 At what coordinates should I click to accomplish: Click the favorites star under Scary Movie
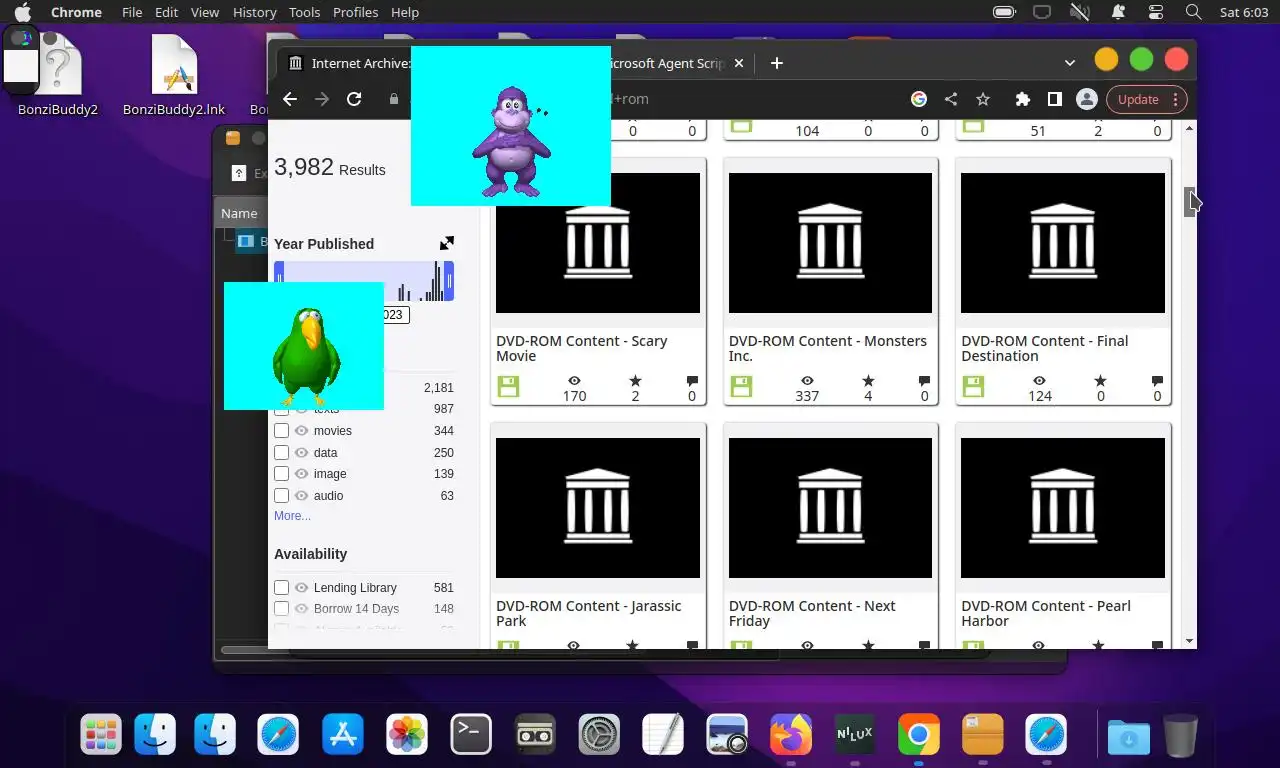(634, 381)
